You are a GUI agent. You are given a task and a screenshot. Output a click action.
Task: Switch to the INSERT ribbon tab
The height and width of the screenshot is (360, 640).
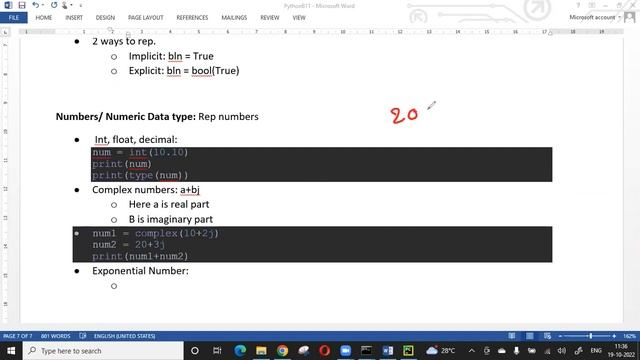[74, 18]
